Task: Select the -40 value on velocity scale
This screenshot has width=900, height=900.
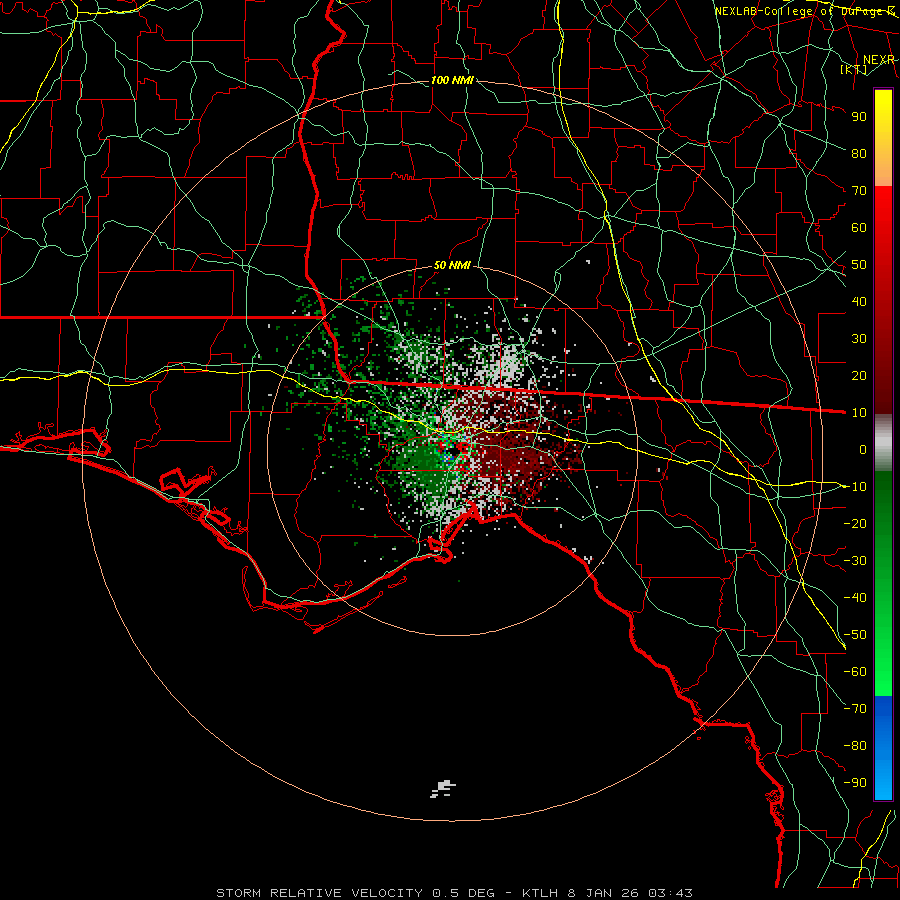Action: pos(855,598)
